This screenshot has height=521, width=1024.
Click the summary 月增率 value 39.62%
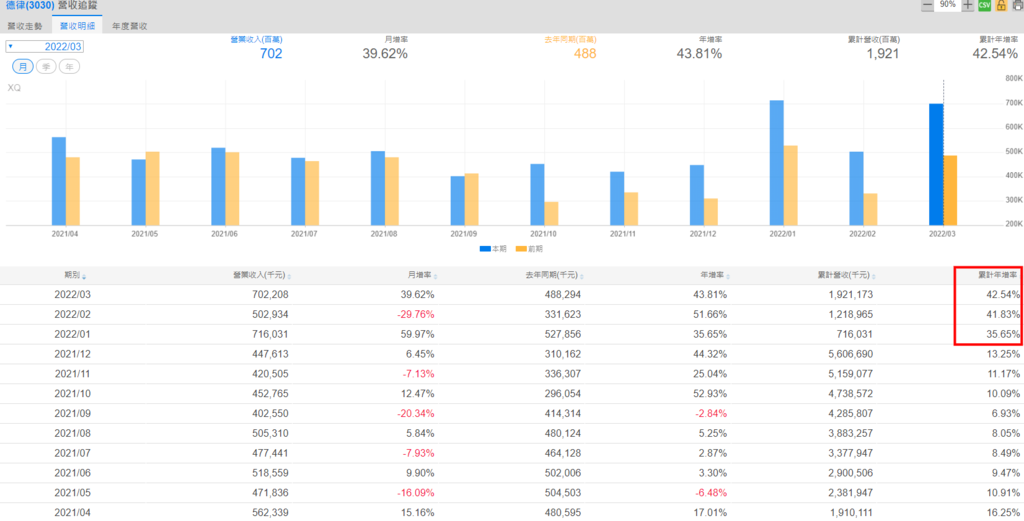pos(385,54)
